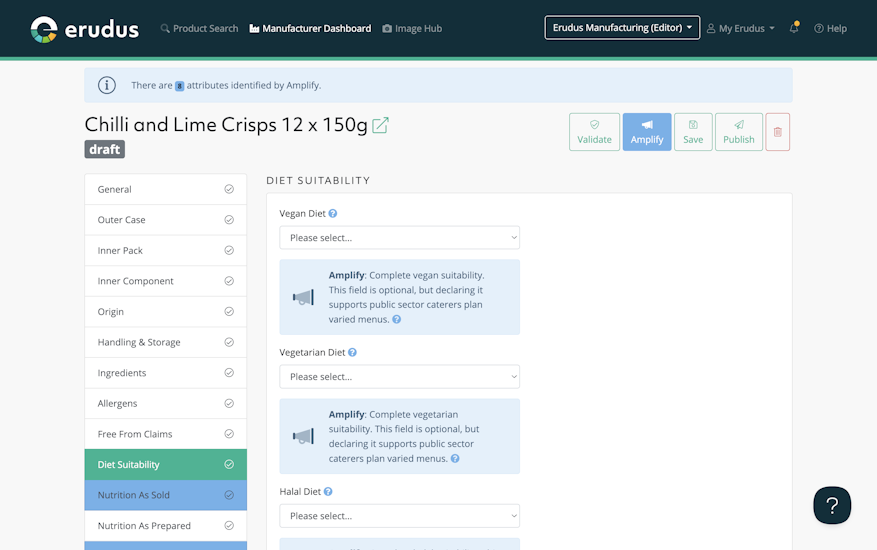Viewport: 877px width, 550px height.
Task: Click the Validate button
Action: 594,132
